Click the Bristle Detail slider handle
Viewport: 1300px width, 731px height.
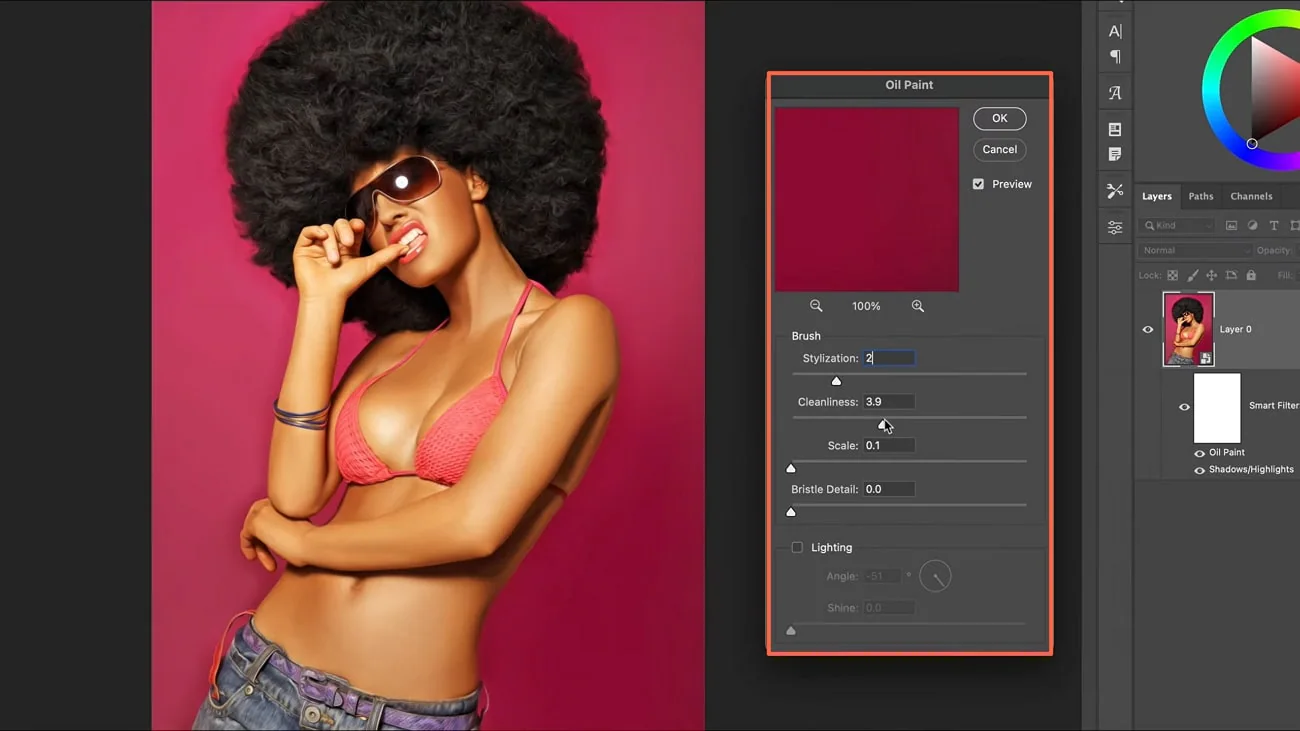(791, 512)
